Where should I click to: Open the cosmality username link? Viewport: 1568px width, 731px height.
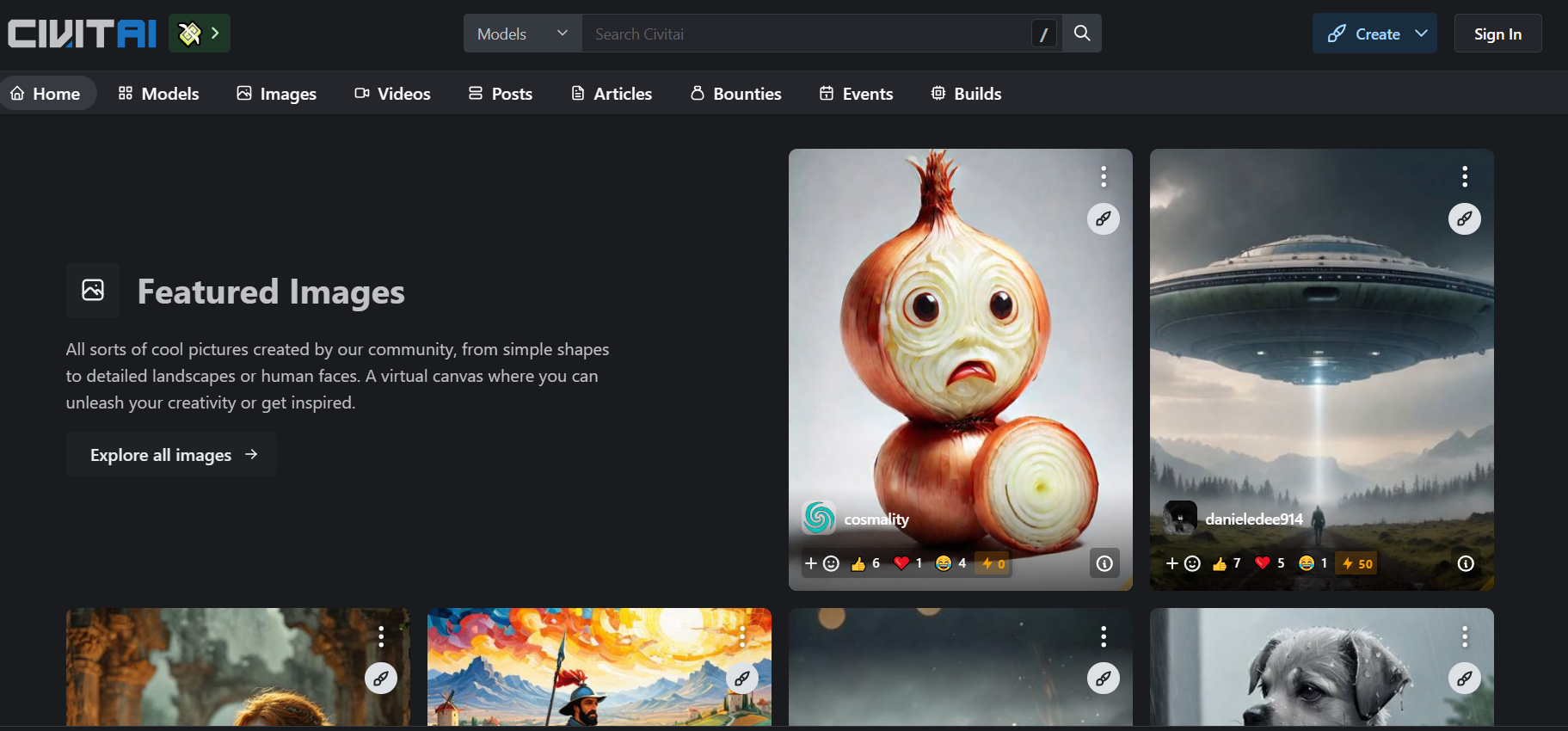tap(876, 519)
